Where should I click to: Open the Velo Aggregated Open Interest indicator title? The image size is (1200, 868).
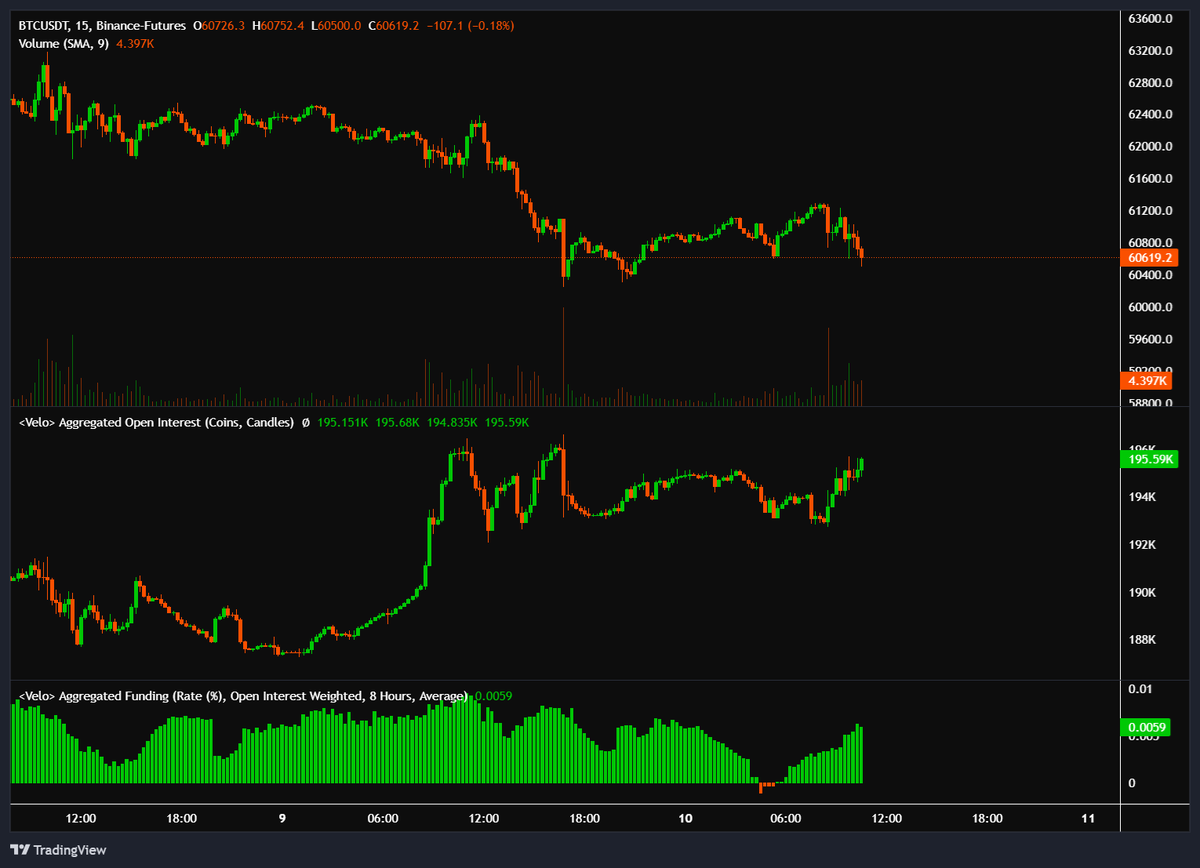(156, 423)
